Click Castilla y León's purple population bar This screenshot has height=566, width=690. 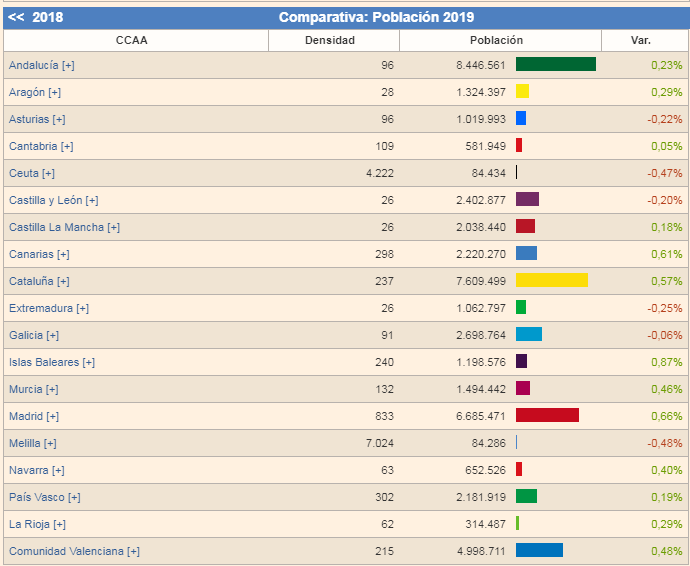(527, 200)
